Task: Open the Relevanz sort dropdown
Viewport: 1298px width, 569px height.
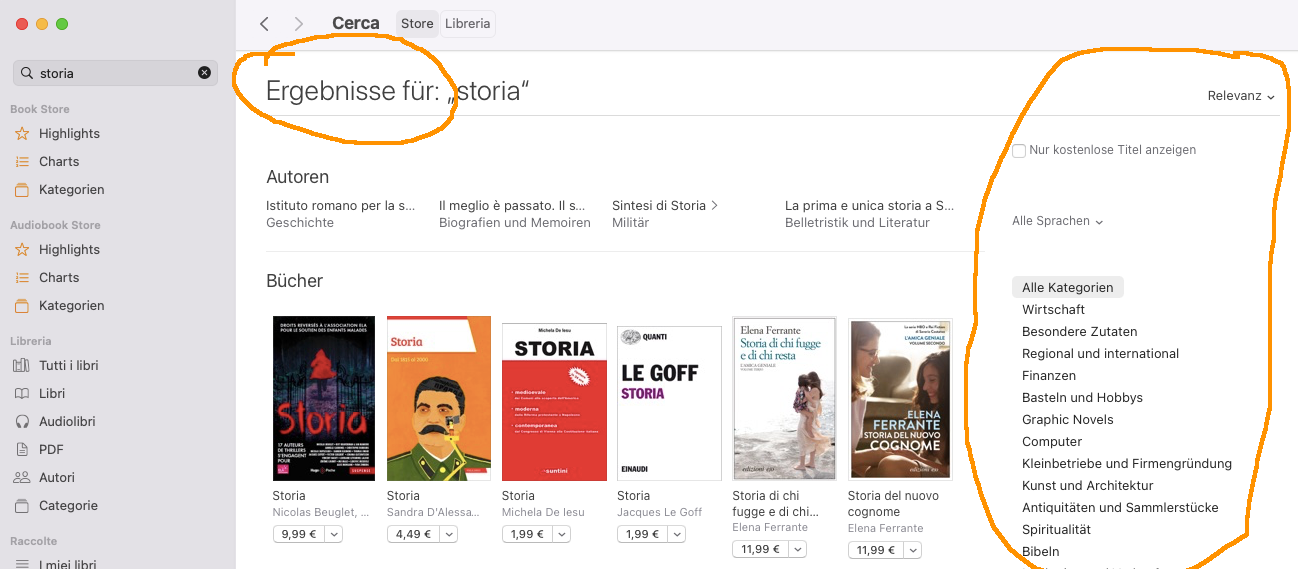Action: pyautogui.click(x=1241, y=96)
